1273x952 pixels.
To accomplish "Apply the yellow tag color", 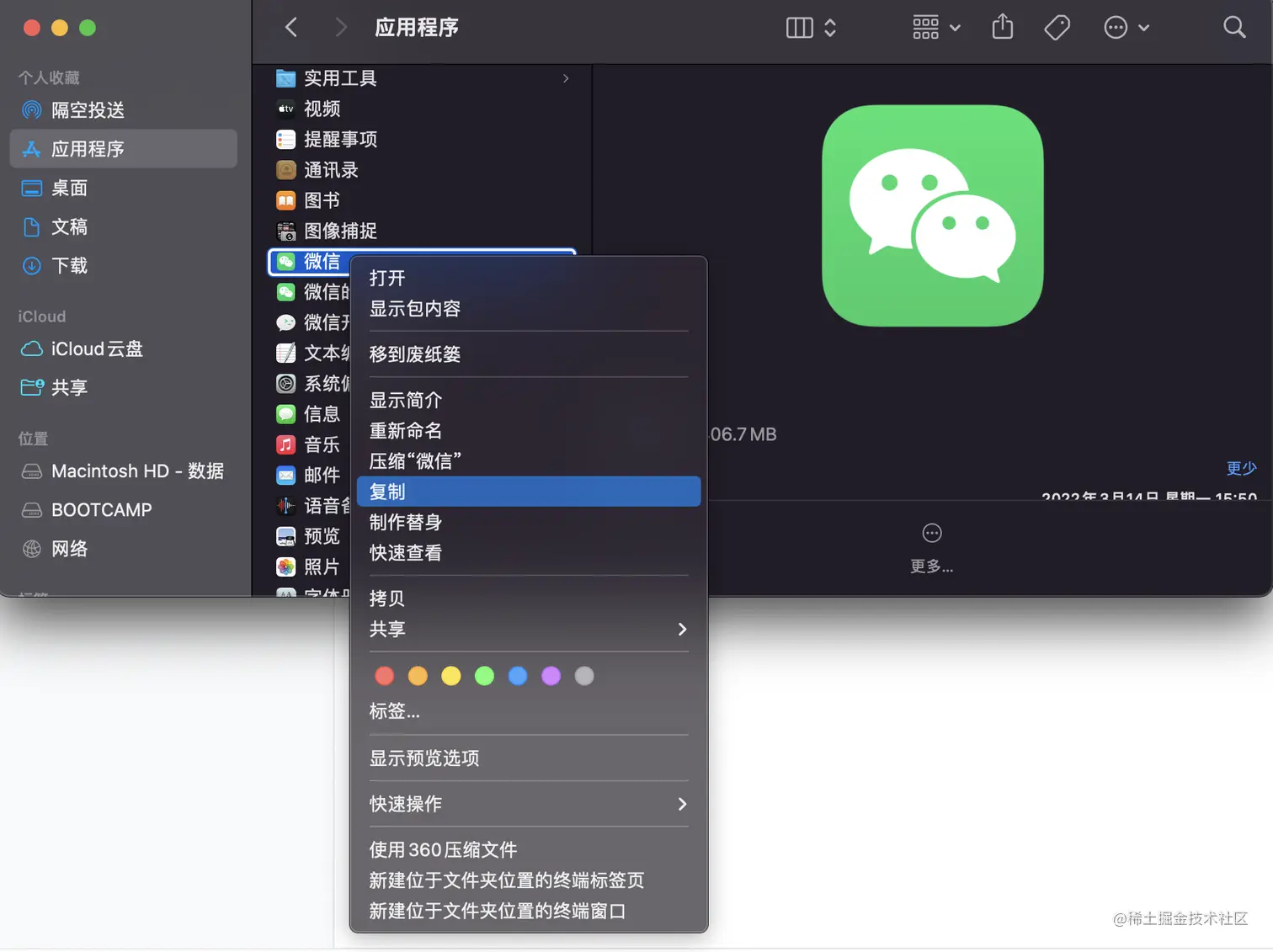I will pos(451,676).
